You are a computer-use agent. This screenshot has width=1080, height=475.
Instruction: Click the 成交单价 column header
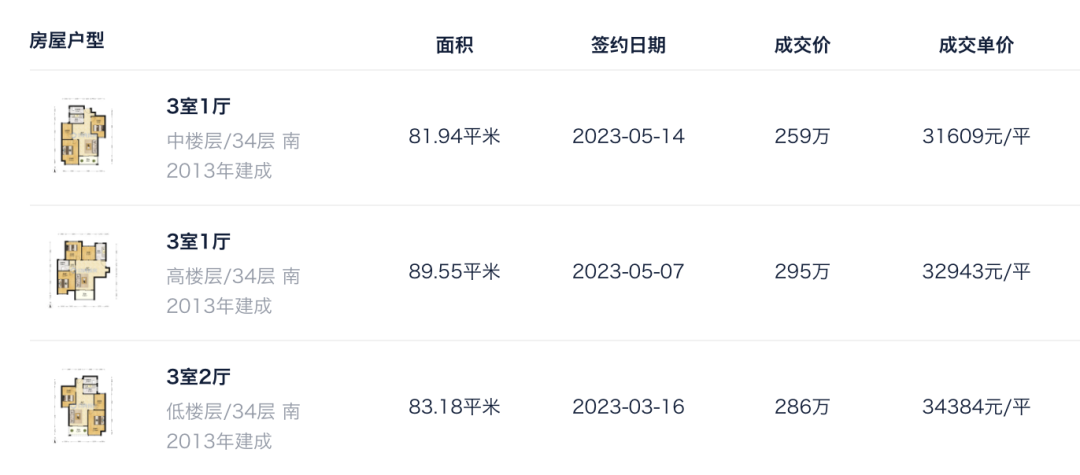[x=976, y=45]
